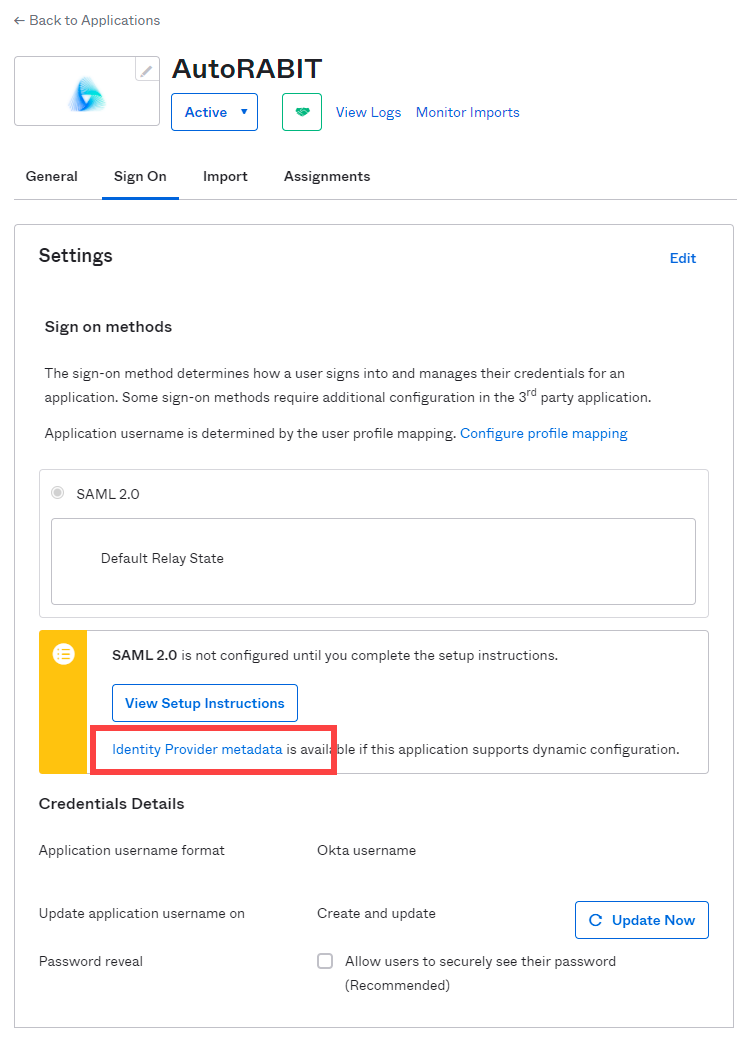Open View Logs link

(368, 112)
